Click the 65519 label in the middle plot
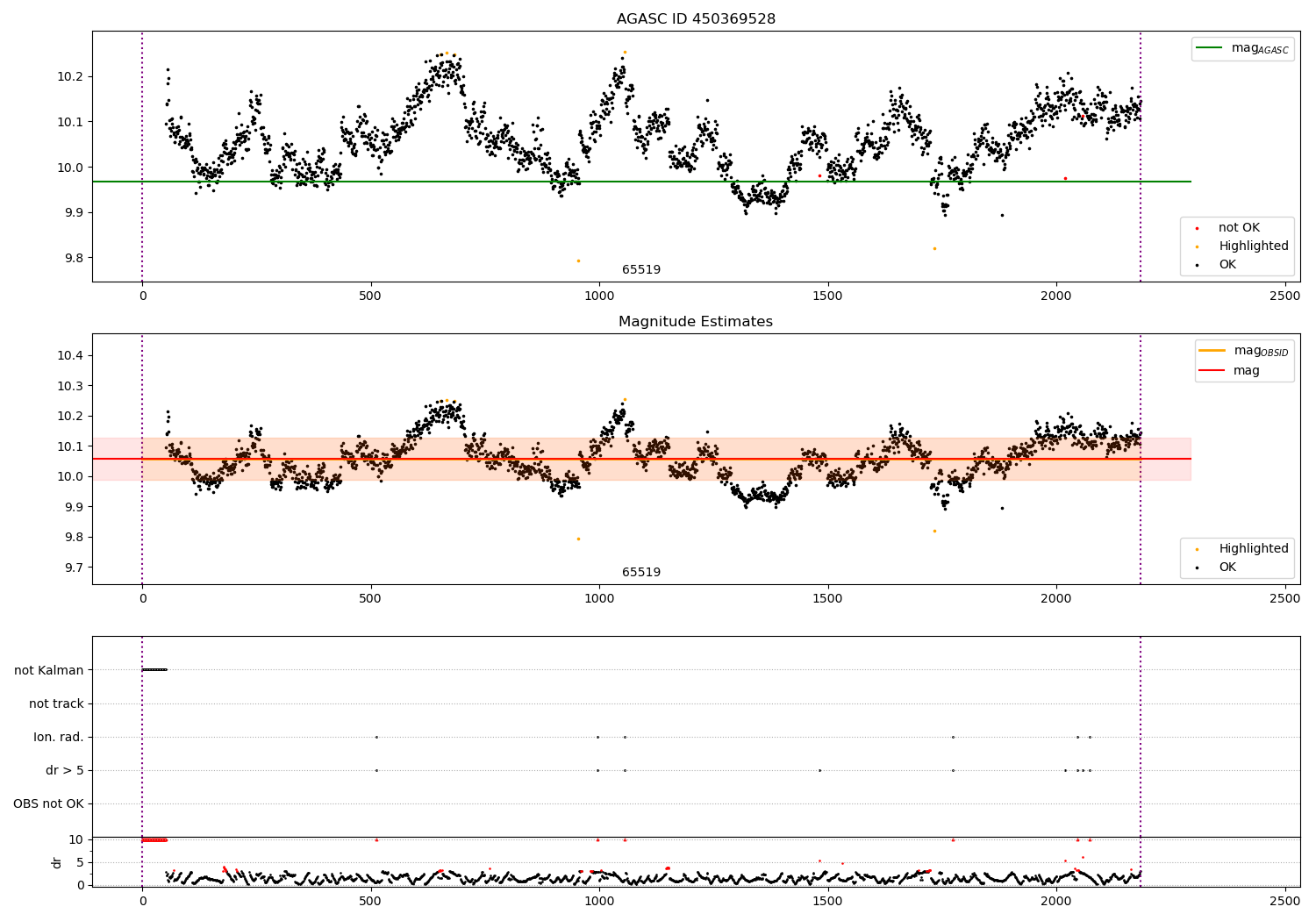1316x921 pixels. [641, 572]
